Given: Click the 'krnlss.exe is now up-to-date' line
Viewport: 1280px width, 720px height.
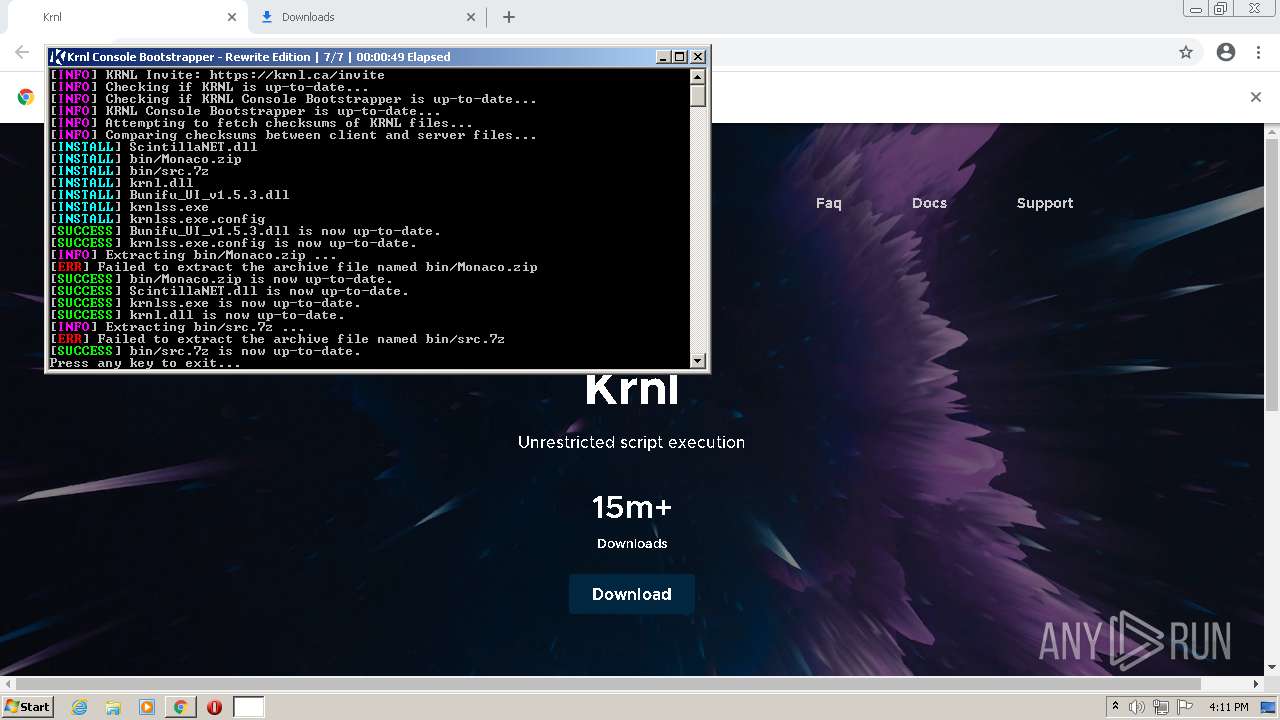Looking at the screenshot, I should pyautogui.click(x=205, y=303).
